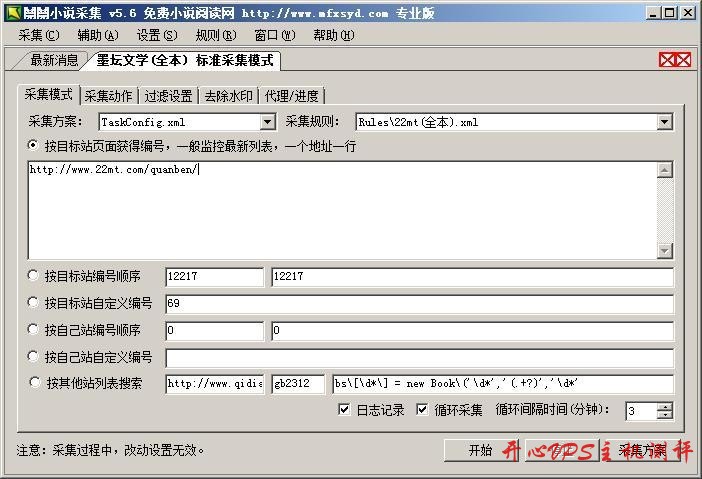
Task: Choose the 按自己站自定义编号 radio option
Action: (34, 357)
